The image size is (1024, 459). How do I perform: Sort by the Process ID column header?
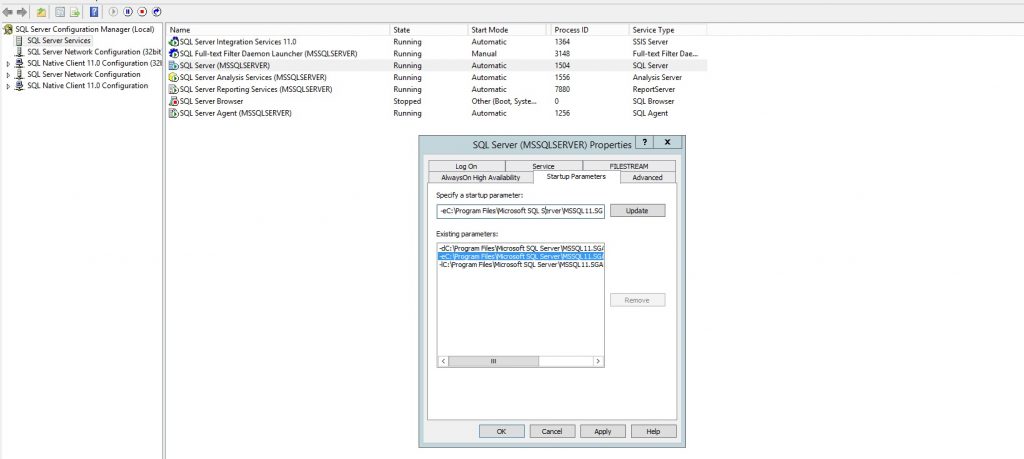pyautogui.click(x=588, y=30)
